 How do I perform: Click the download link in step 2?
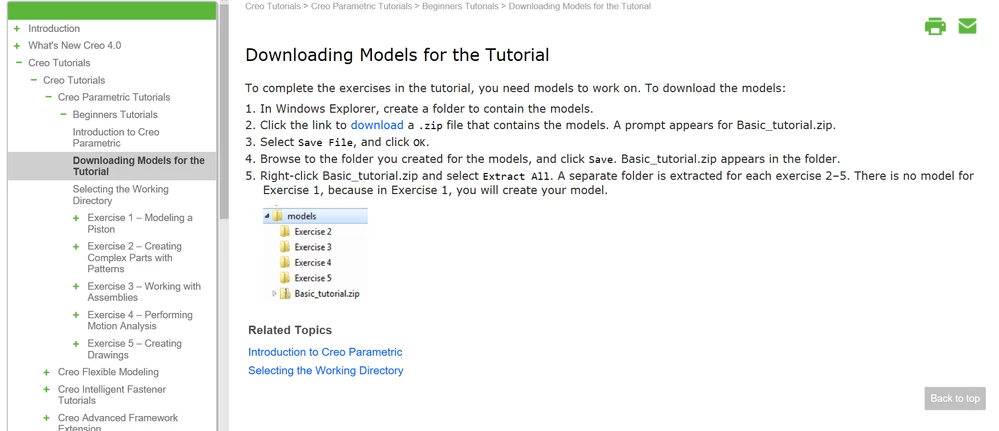[x=377, y=125]
